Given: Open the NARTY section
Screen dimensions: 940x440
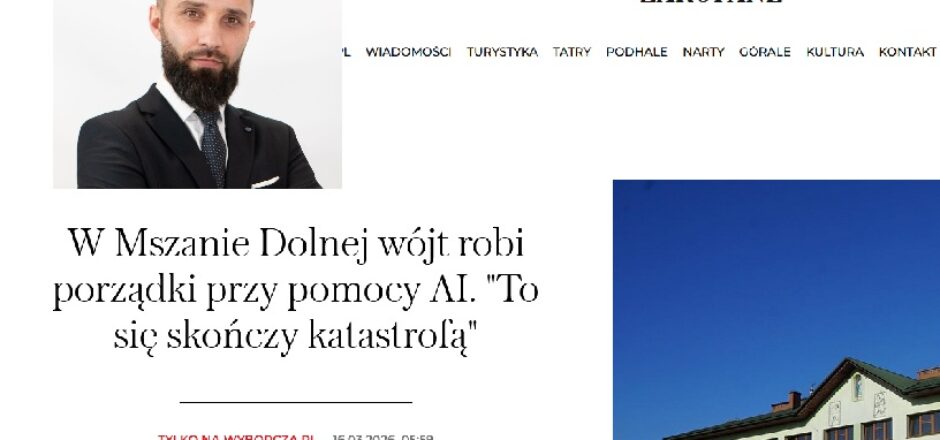Looking at the screenshot, I should click(x=703, y=52).
